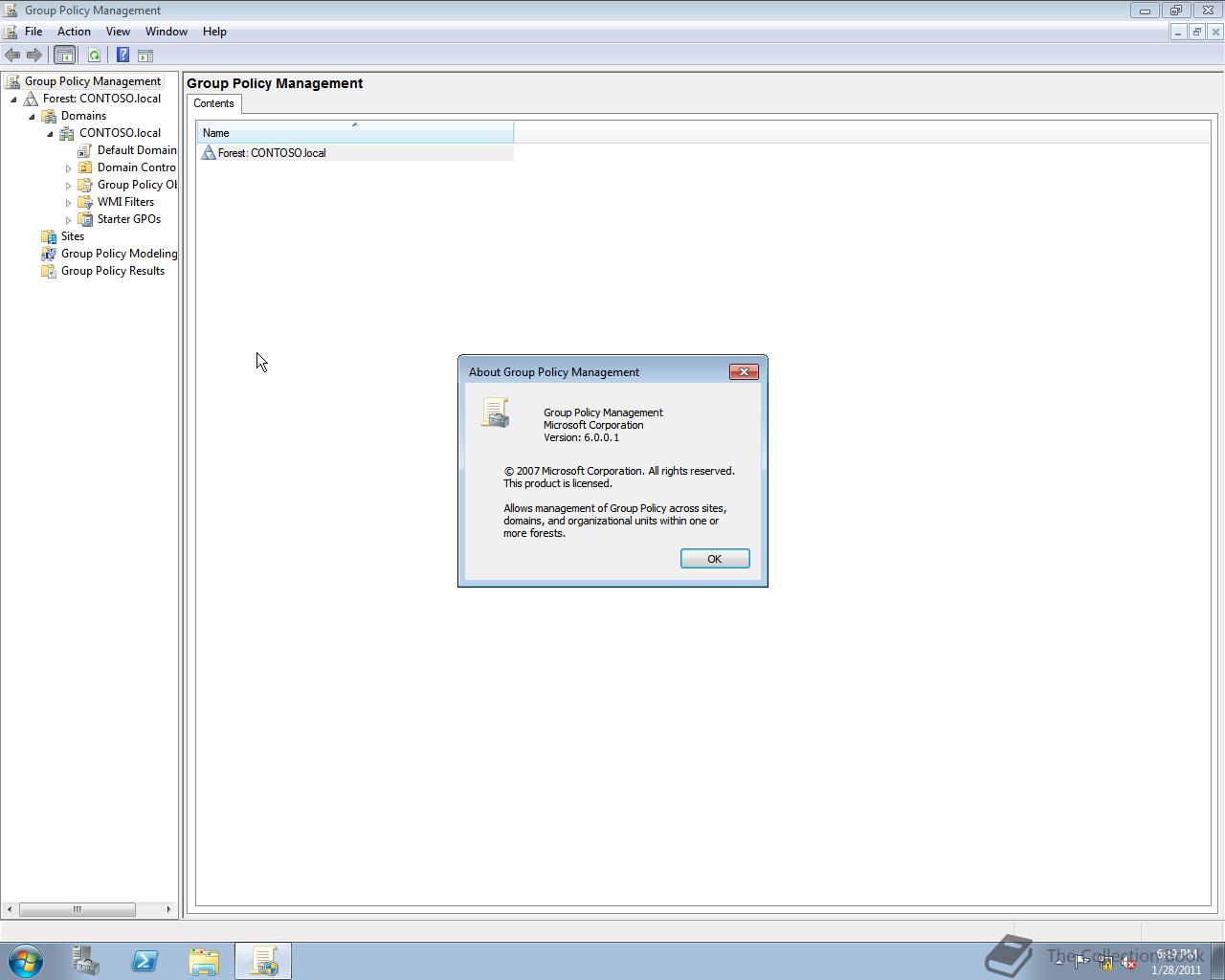
Task: Click the tree pane horizontal scrollbar thumb
Action: (77, 909)
